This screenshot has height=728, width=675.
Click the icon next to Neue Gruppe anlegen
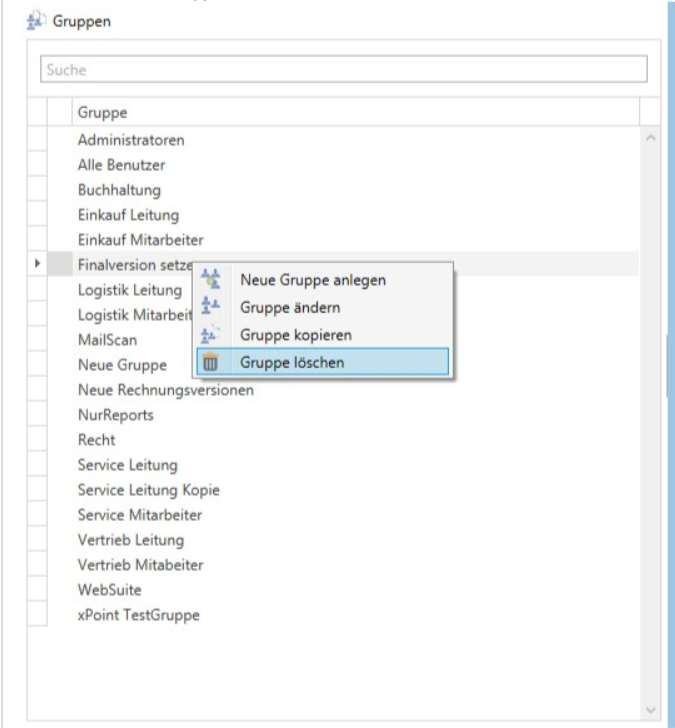(211, 280)
